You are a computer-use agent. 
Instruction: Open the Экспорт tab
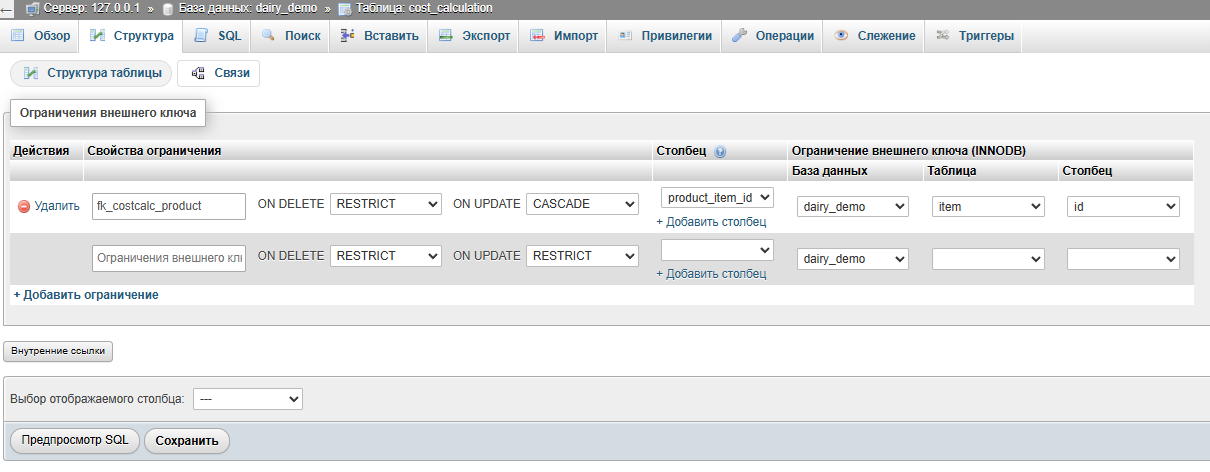[x=475, y=36]
